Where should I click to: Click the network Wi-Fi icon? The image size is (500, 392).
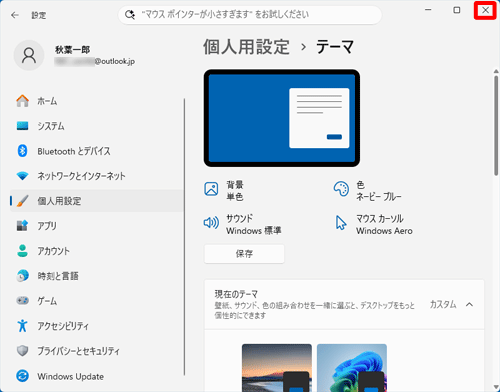coord(22,176)
